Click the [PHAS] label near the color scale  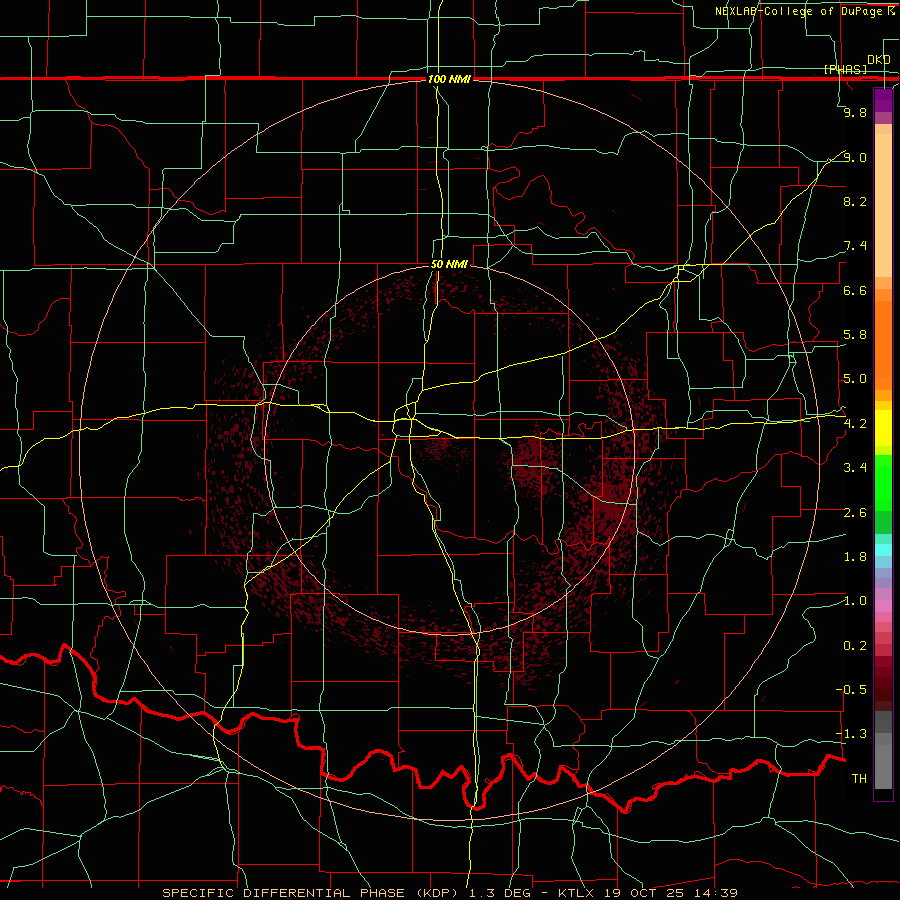[845, 70]
